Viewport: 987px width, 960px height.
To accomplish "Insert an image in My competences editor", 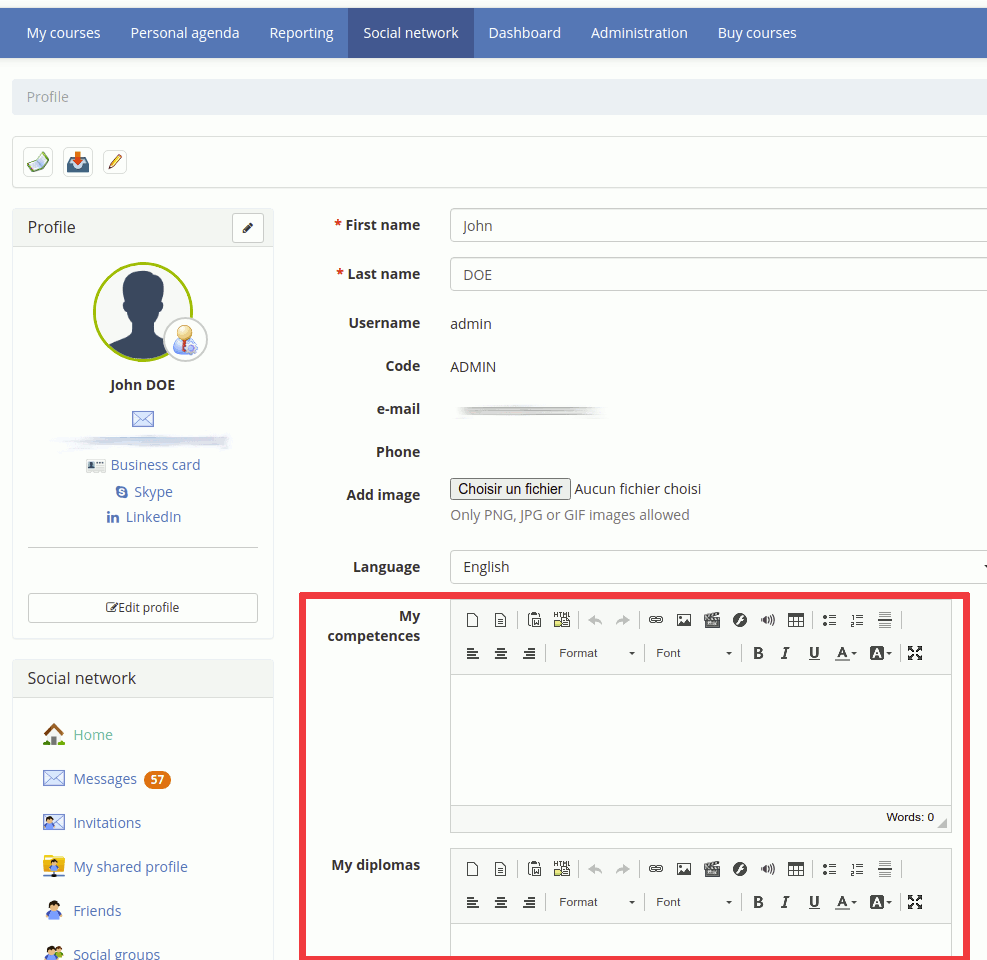I will (x=684, y=619).
